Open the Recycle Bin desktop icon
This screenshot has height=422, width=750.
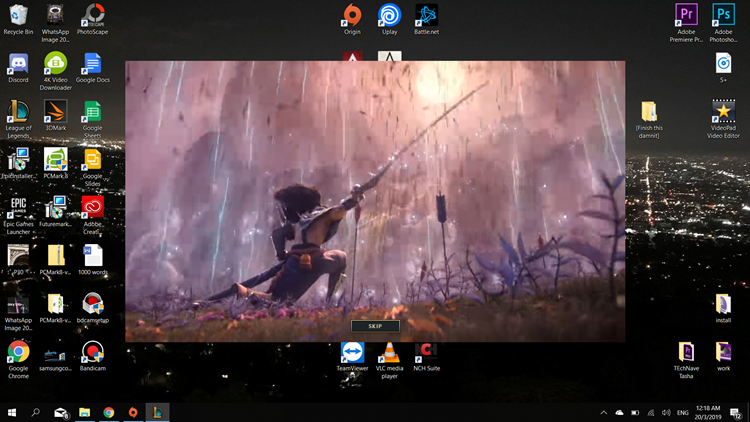point(18,19)
